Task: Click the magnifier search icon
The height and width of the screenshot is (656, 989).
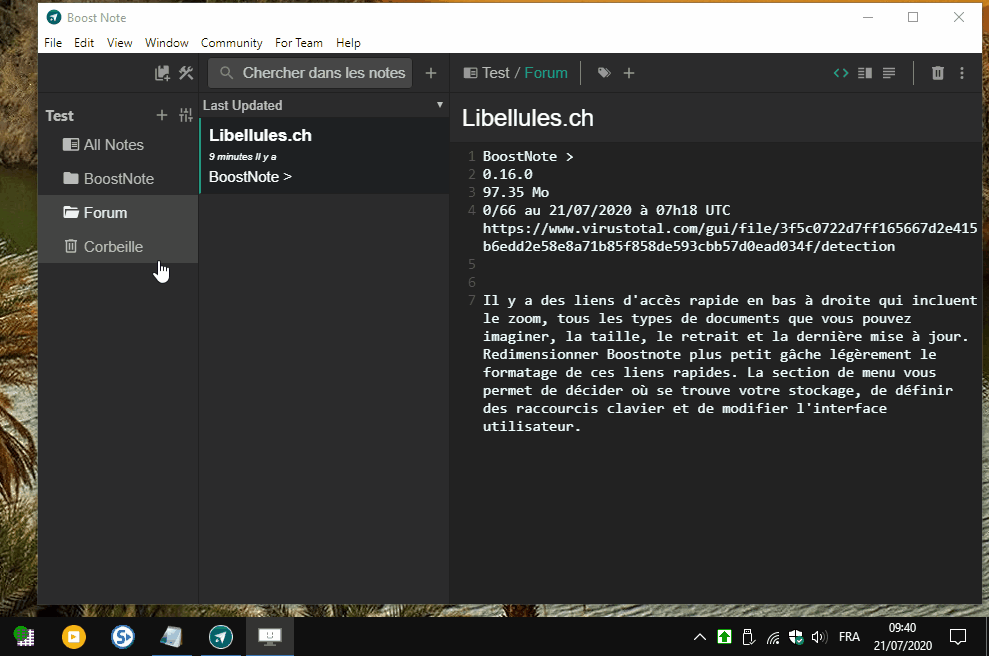Action: click(226, 73)
